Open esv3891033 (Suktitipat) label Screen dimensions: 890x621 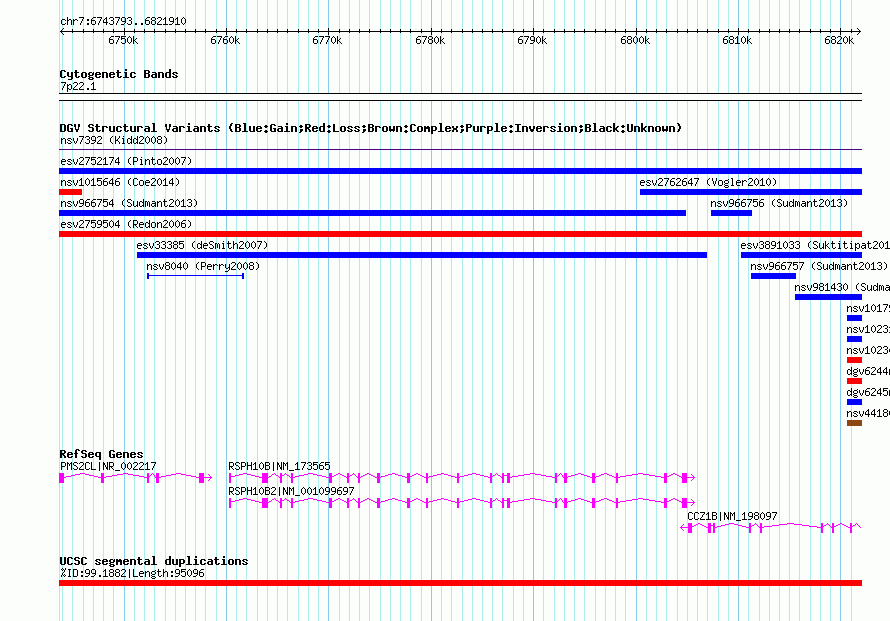click(815, 245)
